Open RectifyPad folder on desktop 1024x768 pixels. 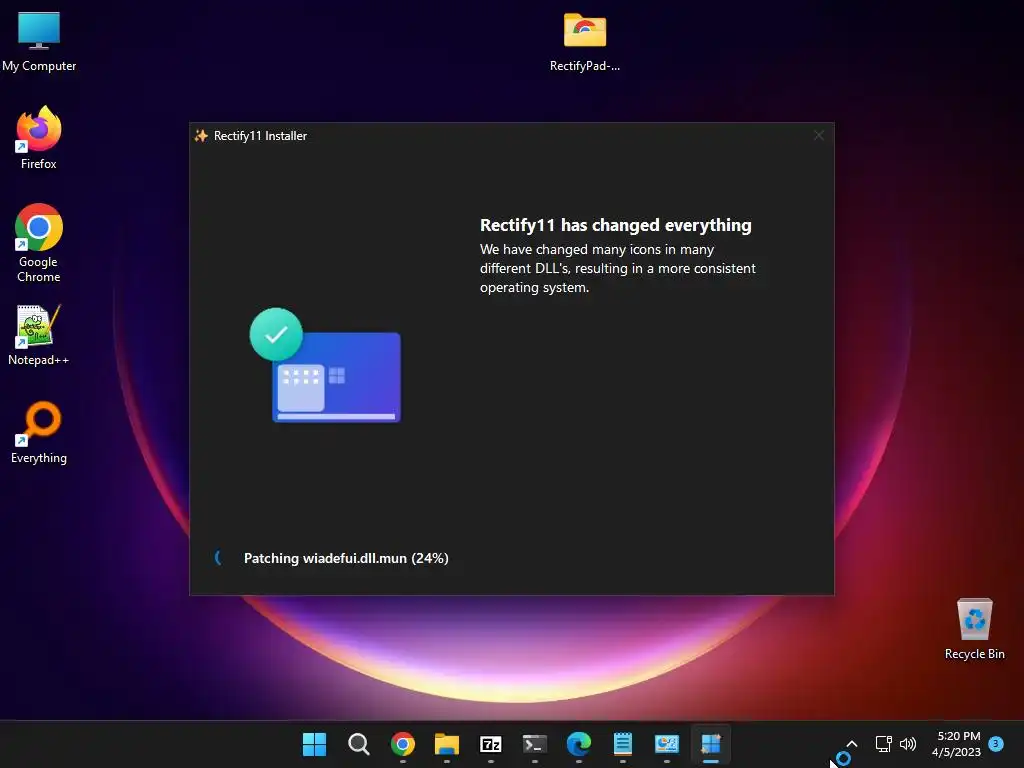tap(584, 42)
